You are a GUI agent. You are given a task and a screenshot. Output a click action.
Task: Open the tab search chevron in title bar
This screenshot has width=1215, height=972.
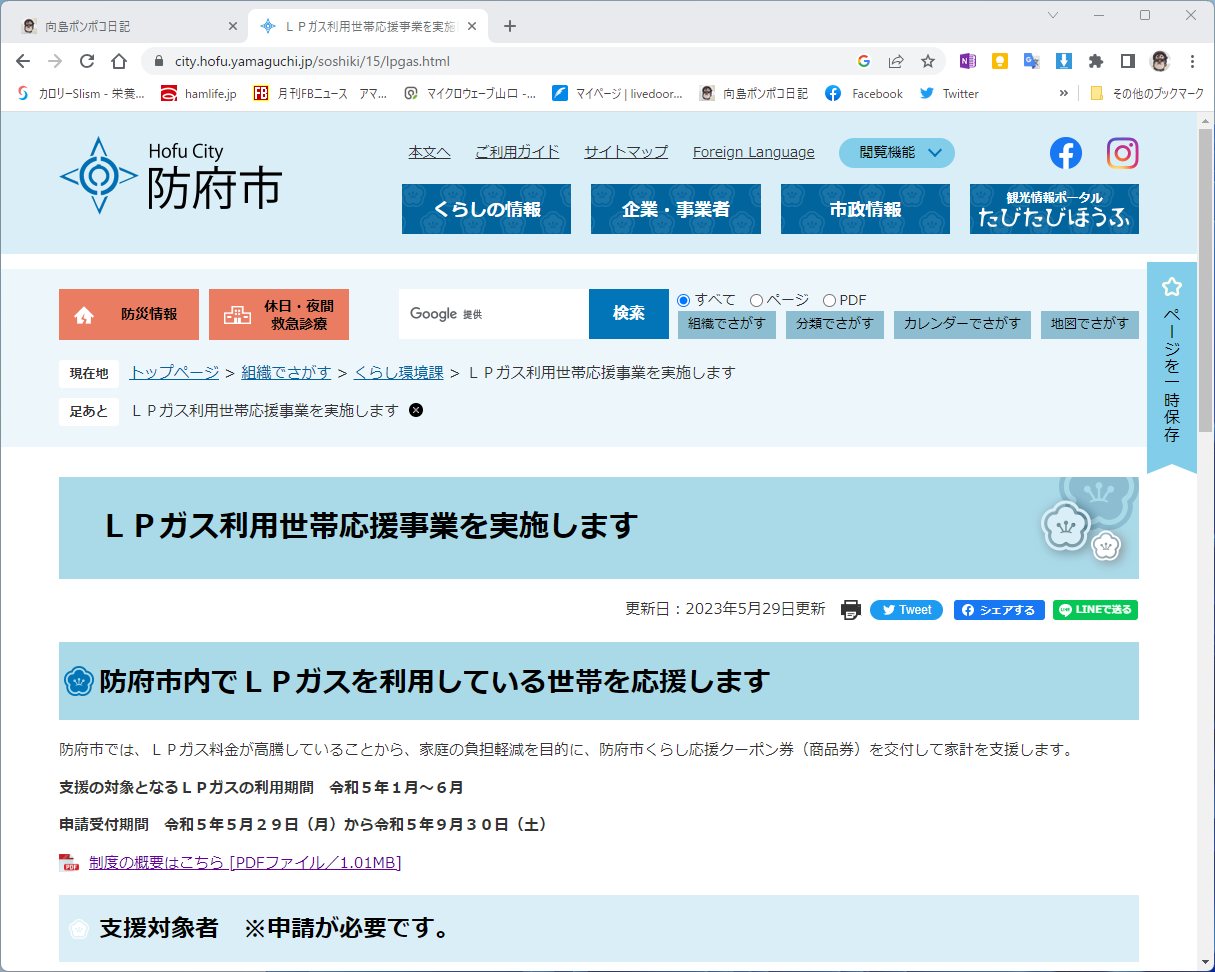(1053, 15)
